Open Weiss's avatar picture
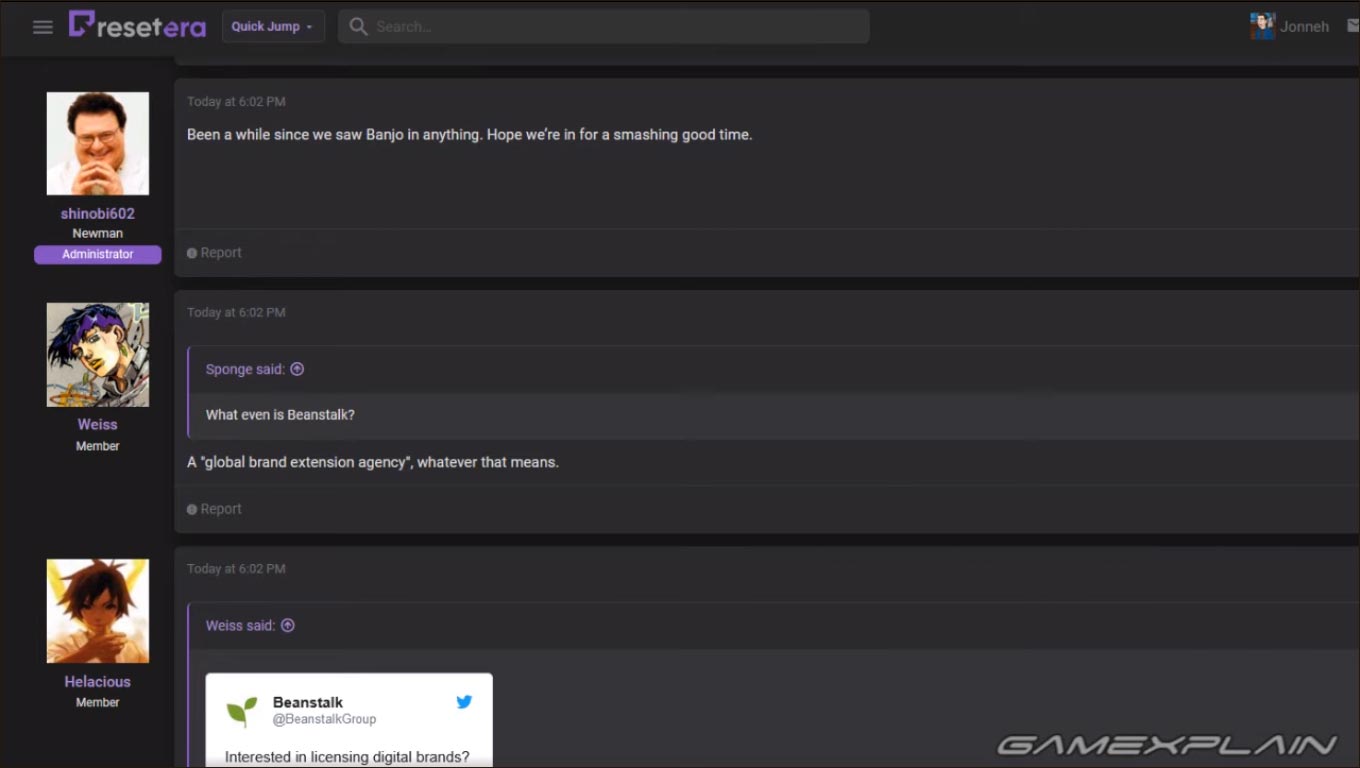 click(98, 355)
